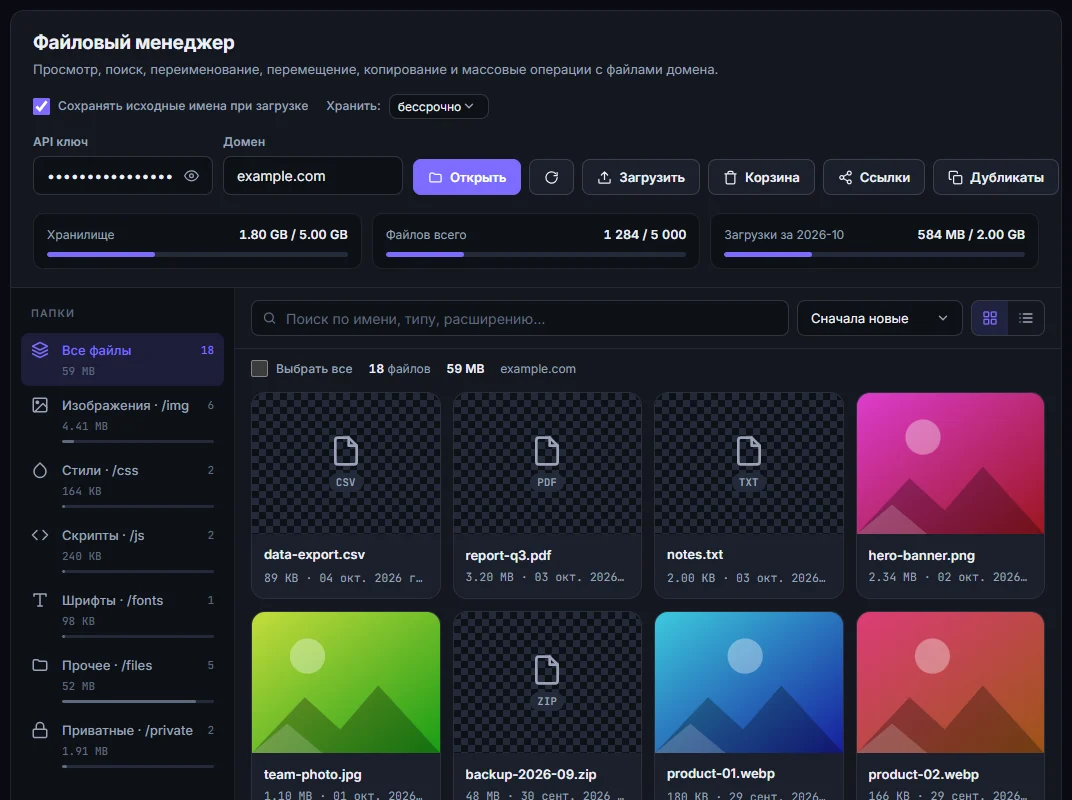Click the layers icon beside Все файлы

pyautogui.click(x=40, y=350)
